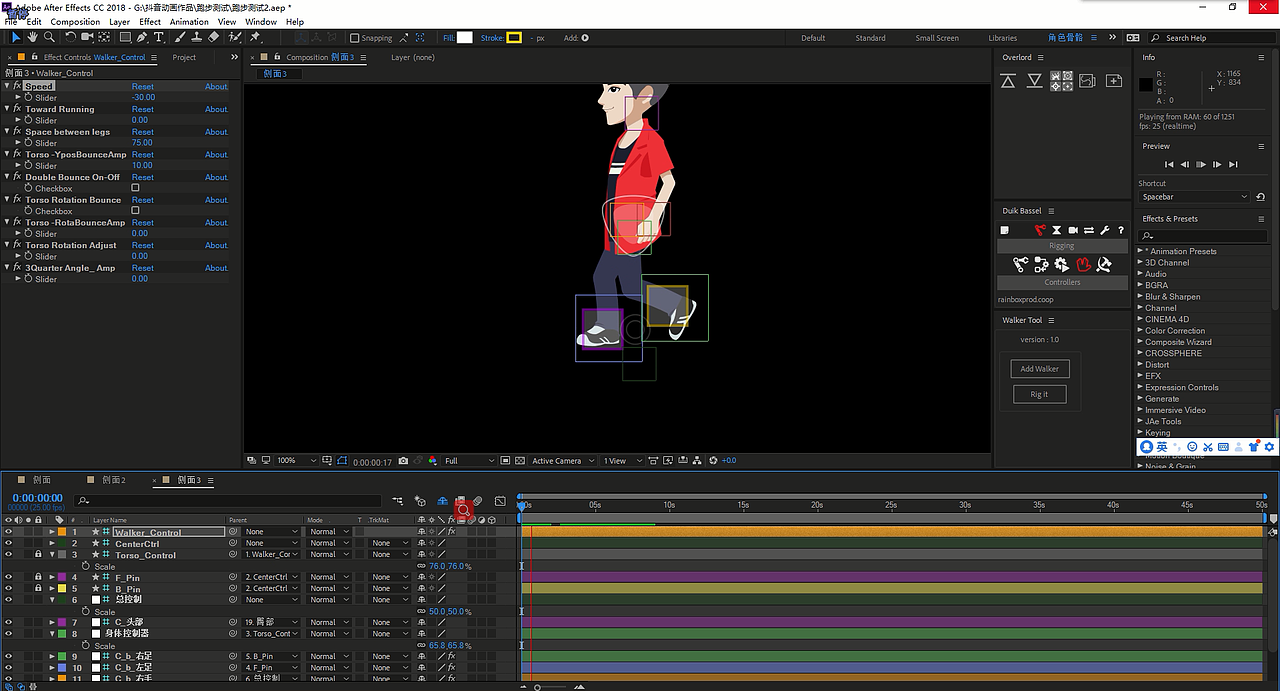Toggle Double Bounce On-Off checkbox
This screenshot has height=691, width=1280.
click(x=135, y=188)
